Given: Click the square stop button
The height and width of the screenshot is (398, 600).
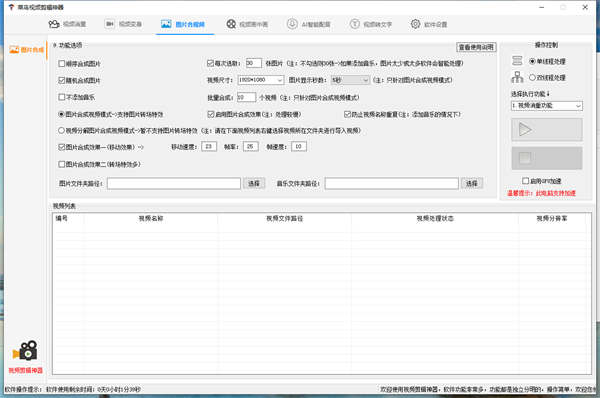Looking at the screenshot, I should coord(547,158).
